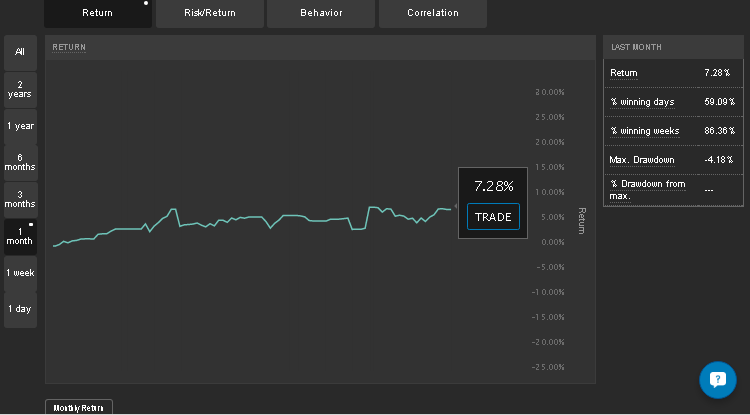Open the Risk/Return tab
This screenshot has height=415, width=750.
click(x=210, y=13)
